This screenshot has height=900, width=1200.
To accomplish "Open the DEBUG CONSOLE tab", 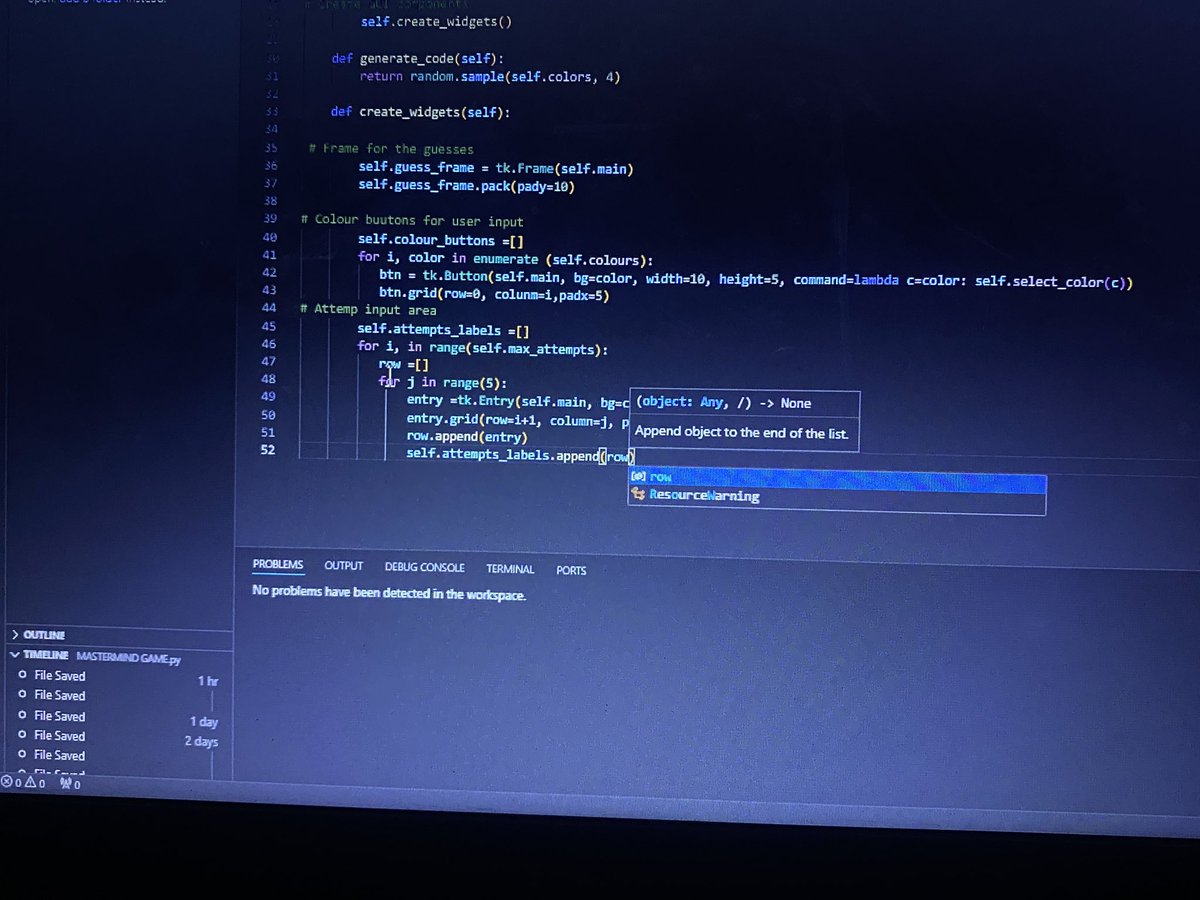I will click(425, 567).
